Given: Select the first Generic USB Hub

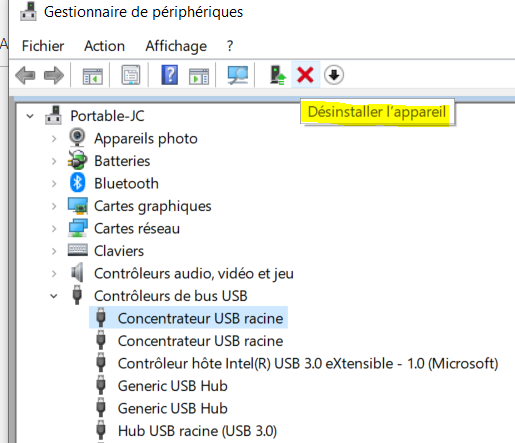Looking at the screenshot, I should pyautogui.click(x=173, y=386).
